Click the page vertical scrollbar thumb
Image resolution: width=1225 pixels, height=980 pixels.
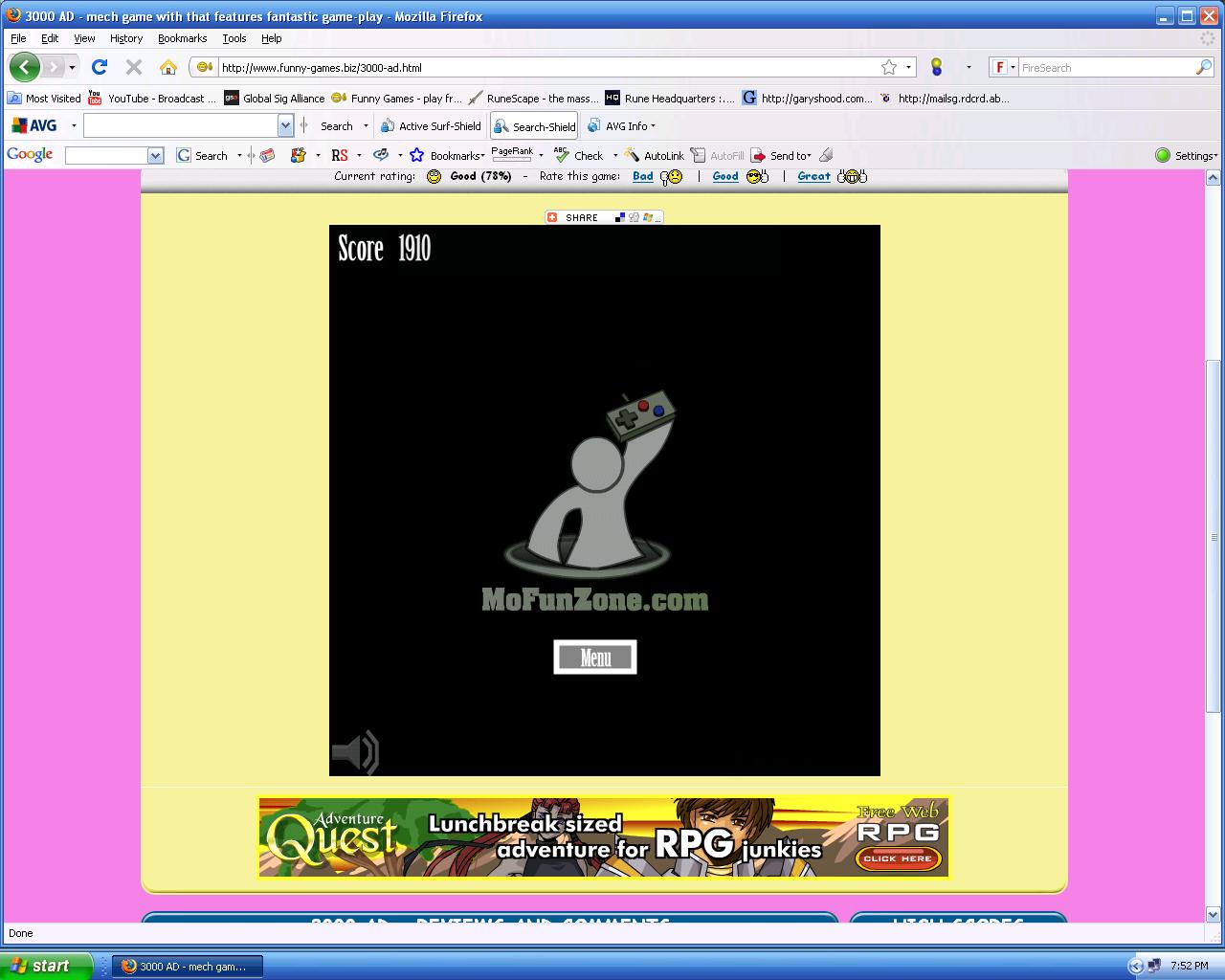[x=1214, y=536]
